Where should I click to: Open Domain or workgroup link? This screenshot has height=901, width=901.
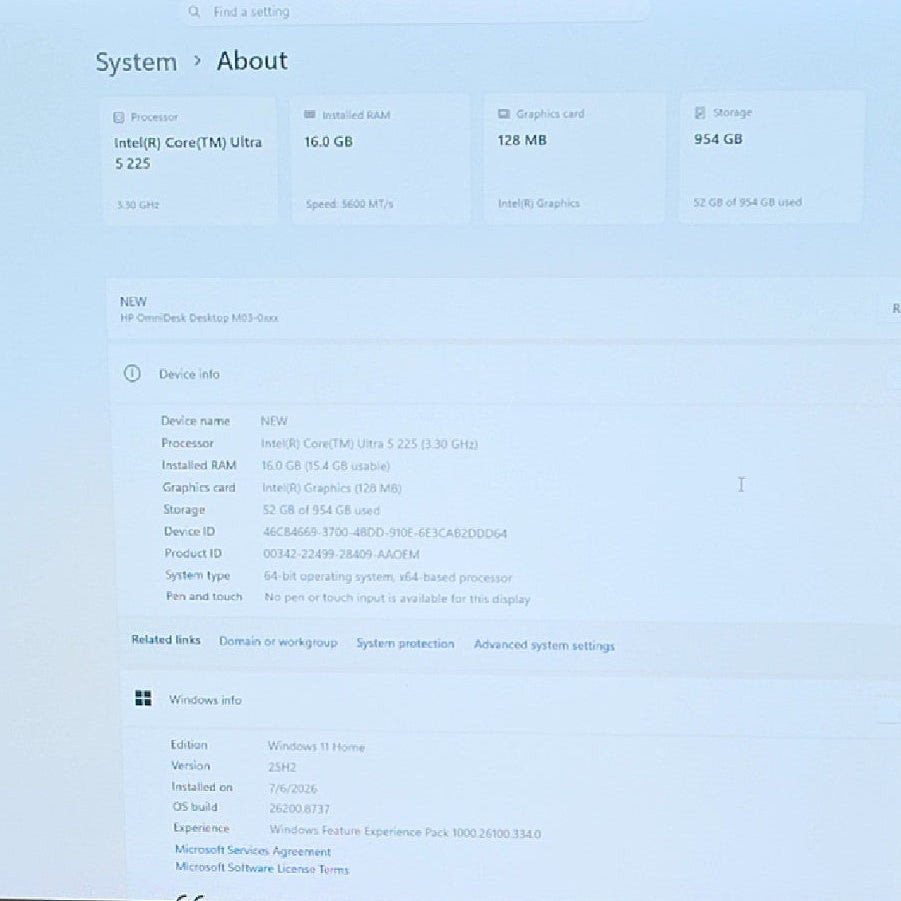tap(278, 642)
